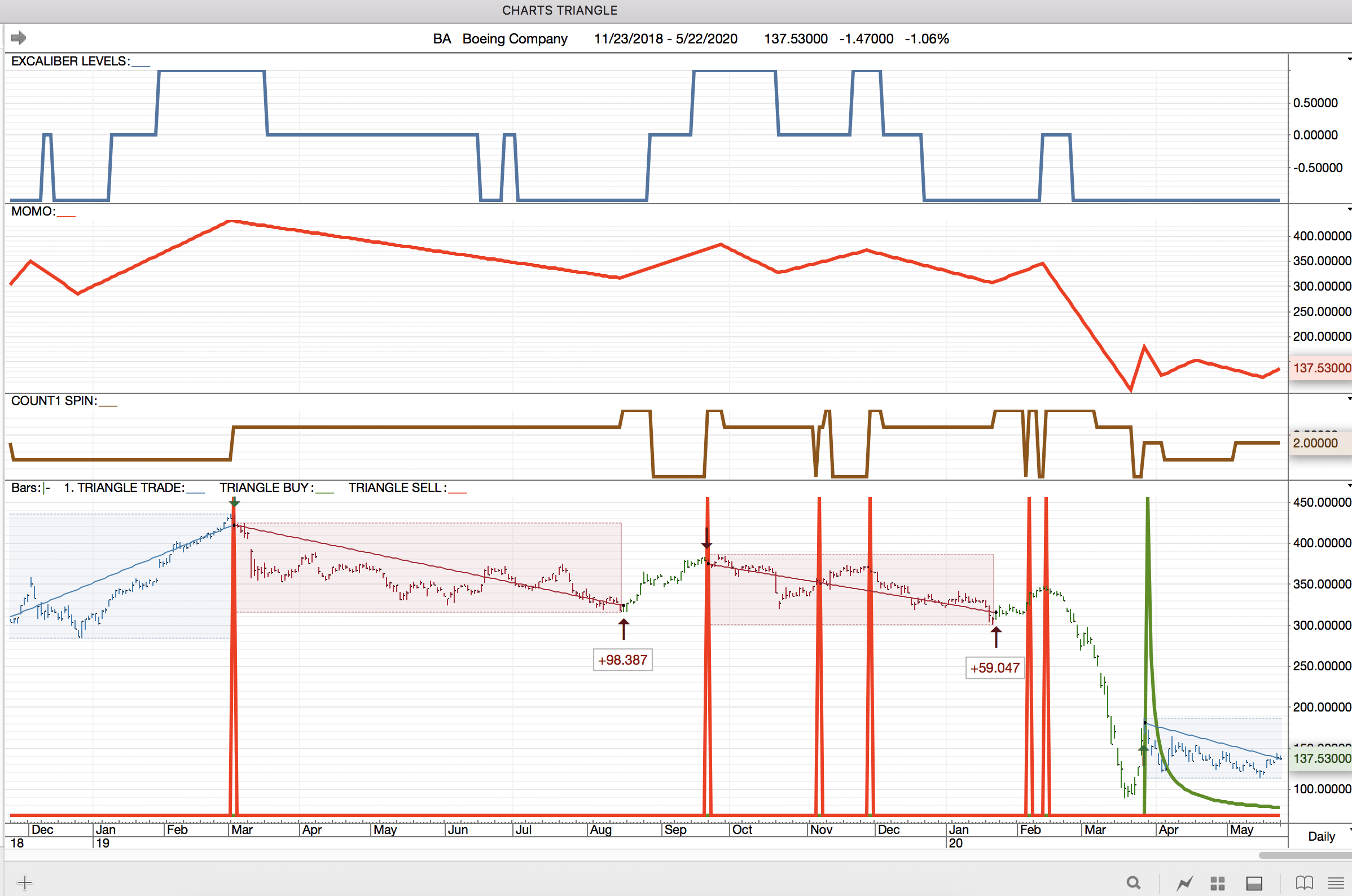This screenshot has width=1352, height=896.
Task: Click the BA Boeing Company symbol title
Action: click(x=500, y=39)
